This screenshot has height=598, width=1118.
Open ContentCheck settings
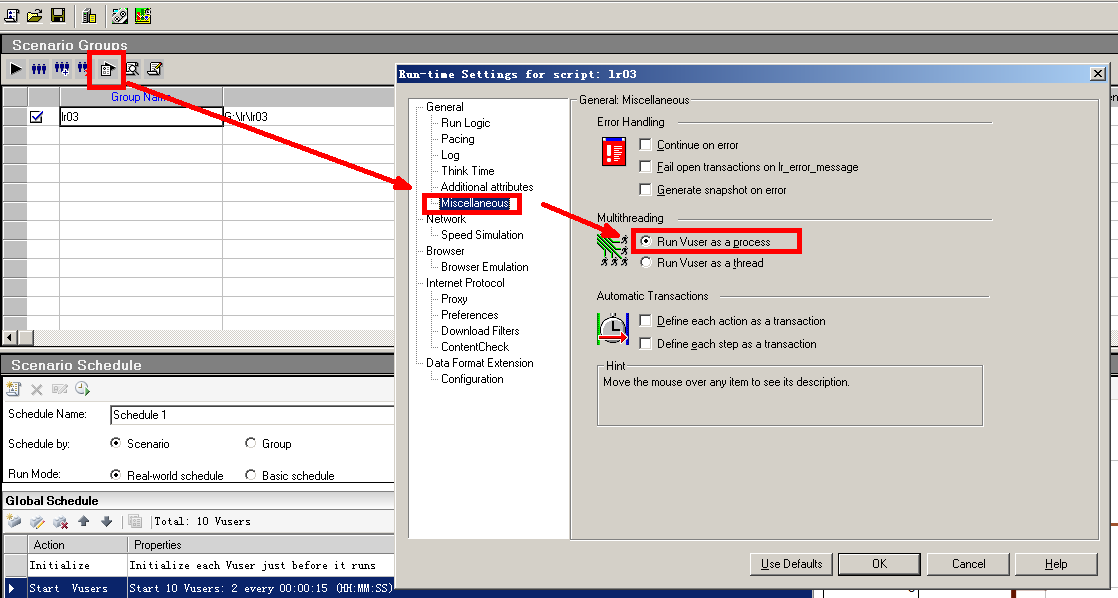click(475, 347)
